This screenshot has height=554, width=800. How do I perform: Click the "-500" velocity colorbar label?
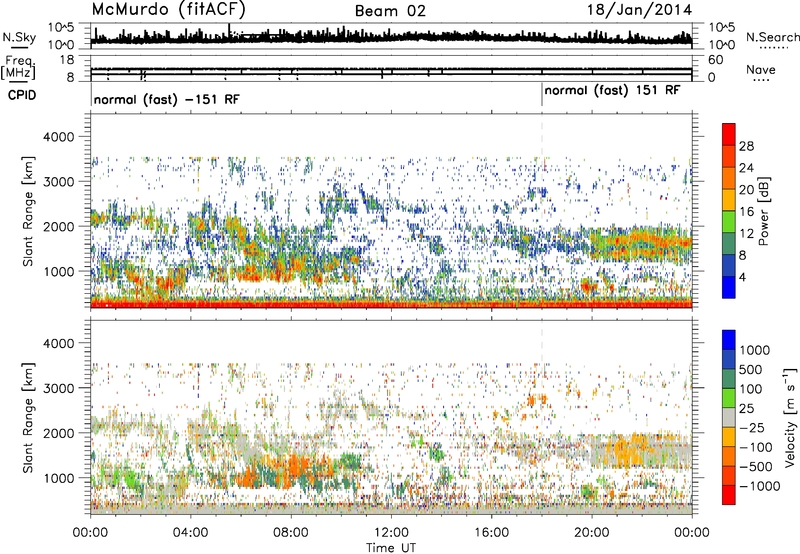click(x=756, y=466)
